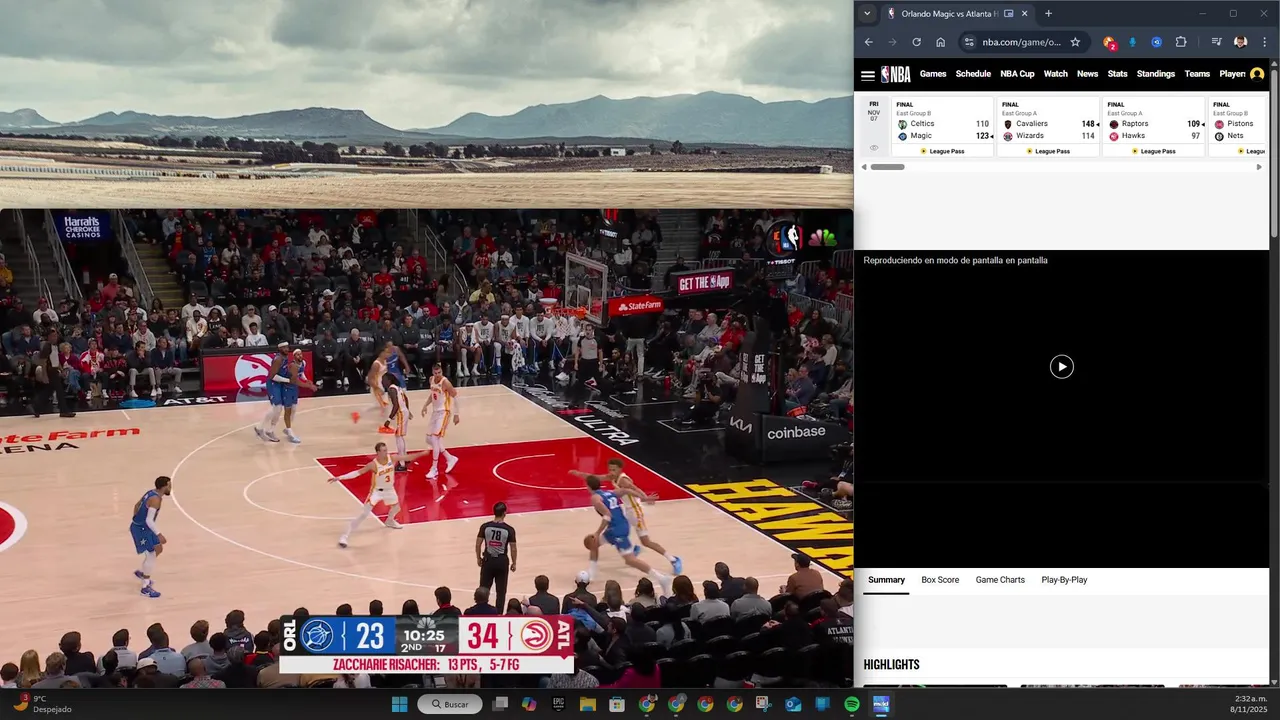Open the Watch menu item
This screenshot has height=720, width=1280.
pos(1055,74)
